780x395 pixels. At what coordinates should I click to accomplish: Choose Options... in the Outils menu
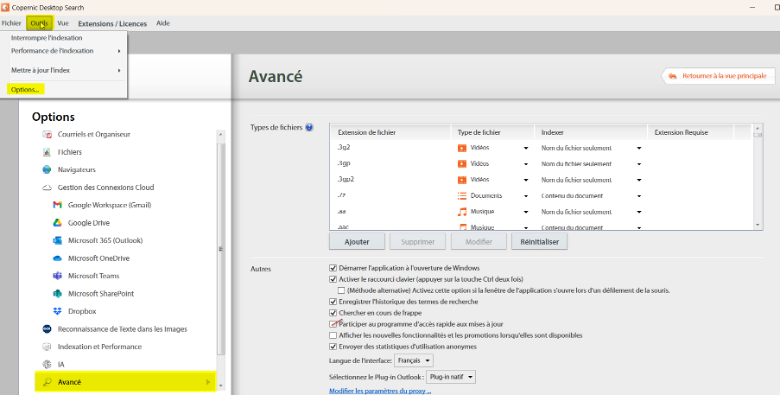tap(25, 90)
